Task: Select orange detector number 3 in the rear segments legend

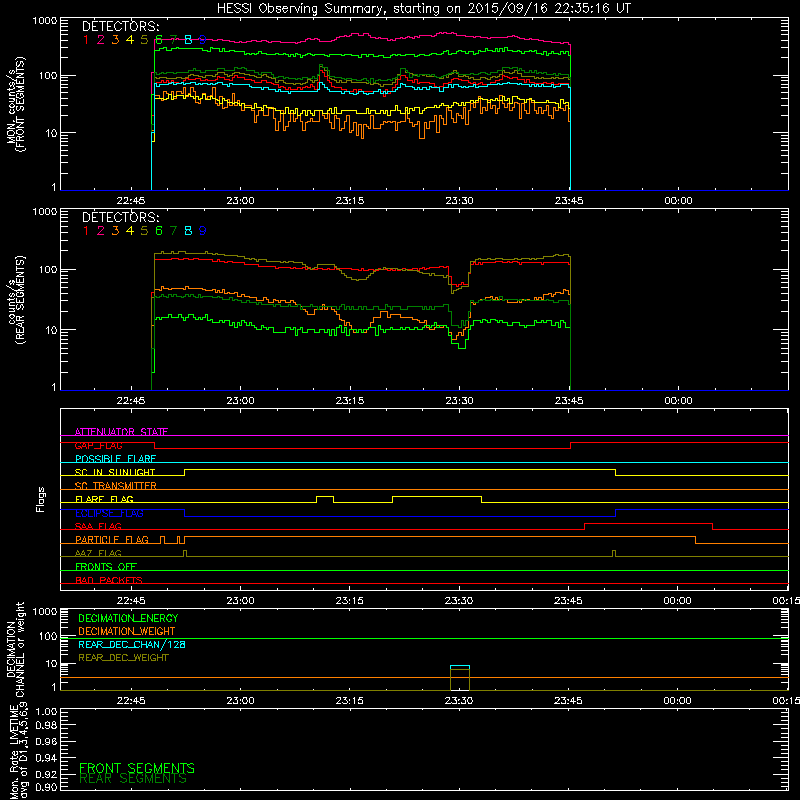Action: click(x=115, y=231)
